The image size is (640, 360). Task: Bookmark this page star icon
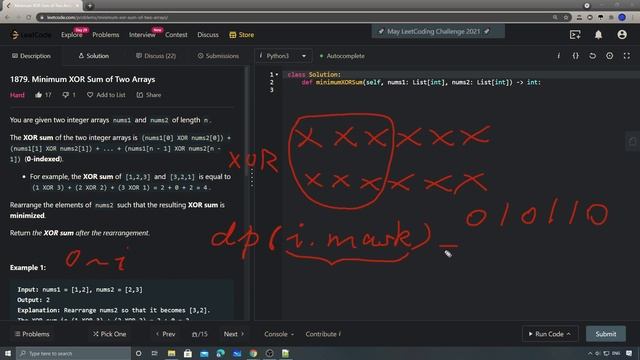(x=566, y=18)
